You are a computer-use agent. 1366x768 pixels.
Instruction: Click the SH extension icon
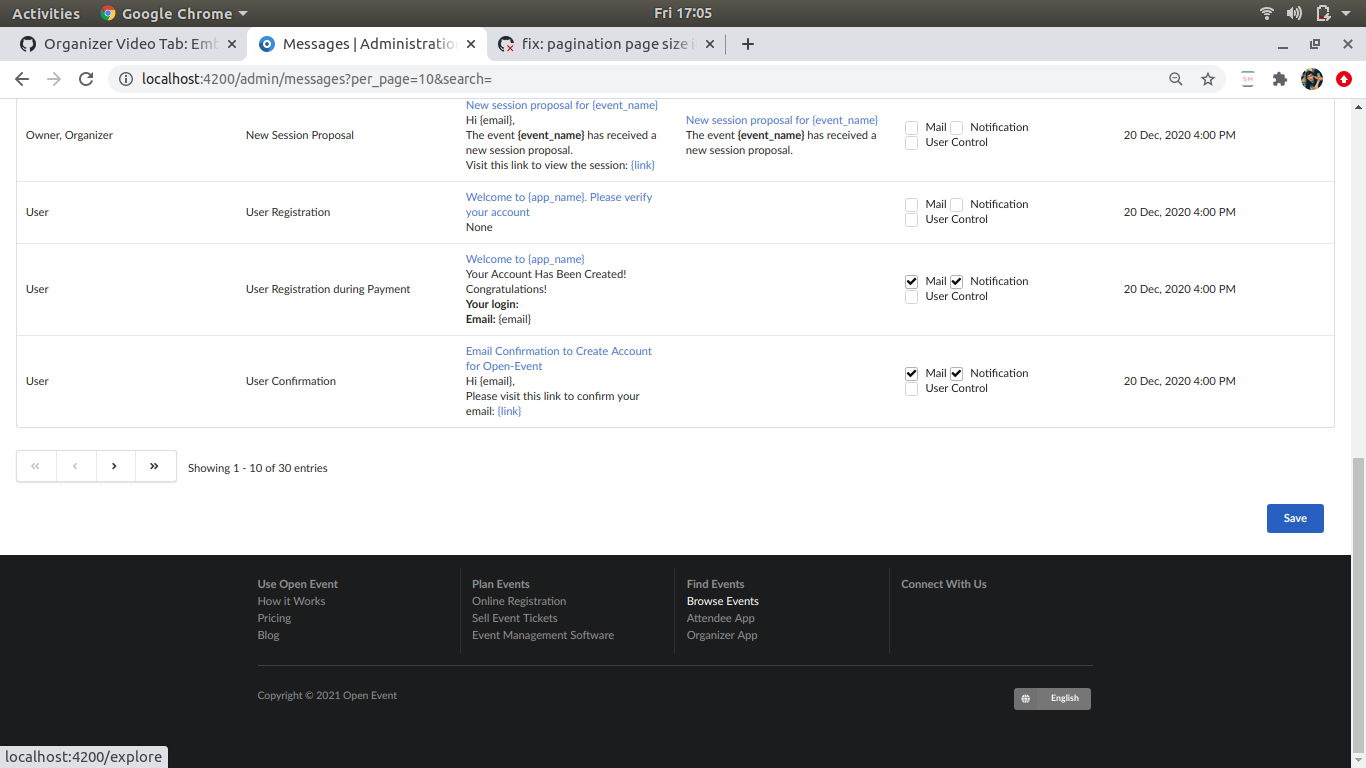tap(1247, 78)
